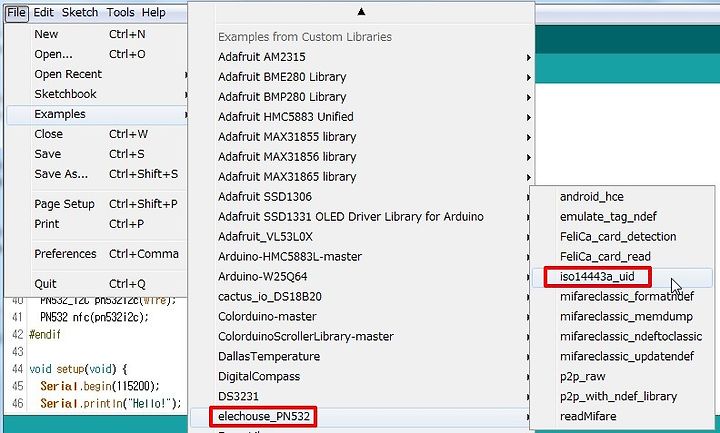720x433 pixels.
Task: Expand the Adafruit AM2315 examples
Action: pos(361,57)
